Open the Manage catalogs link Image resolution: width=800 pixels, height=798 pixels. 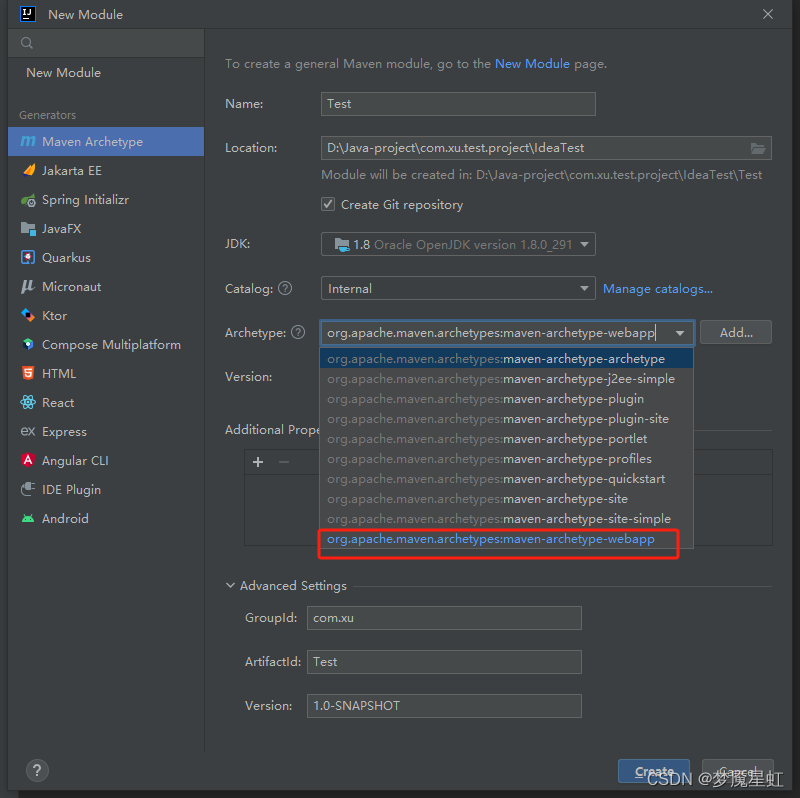[658, 289]
